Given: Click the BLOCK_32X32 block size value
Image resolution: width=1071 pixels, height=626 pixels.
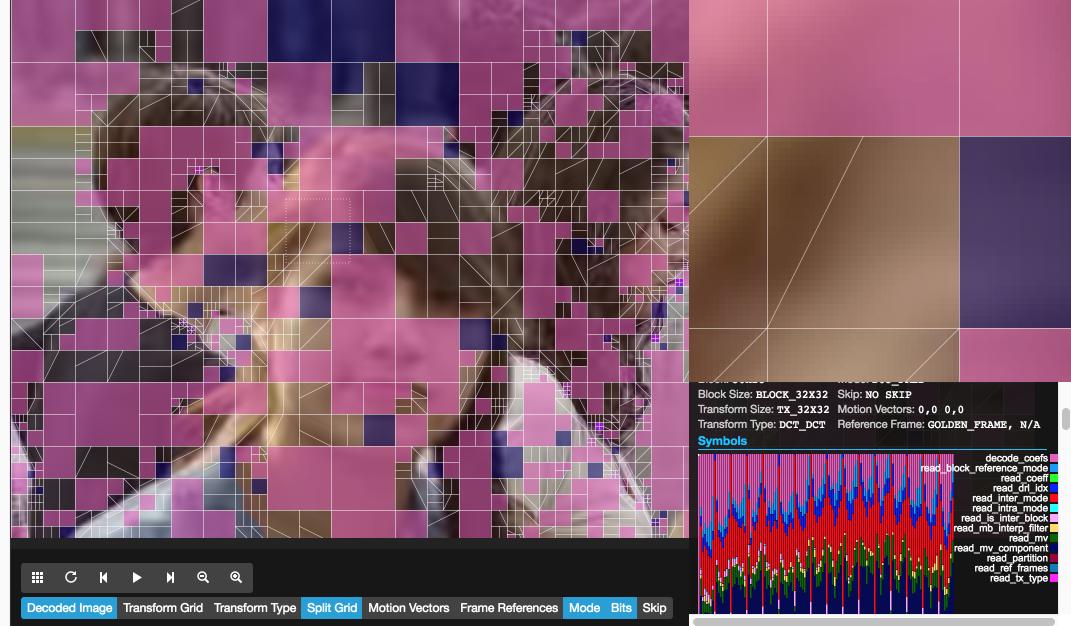Looking at the screenshot, I should tap(791, 394).
